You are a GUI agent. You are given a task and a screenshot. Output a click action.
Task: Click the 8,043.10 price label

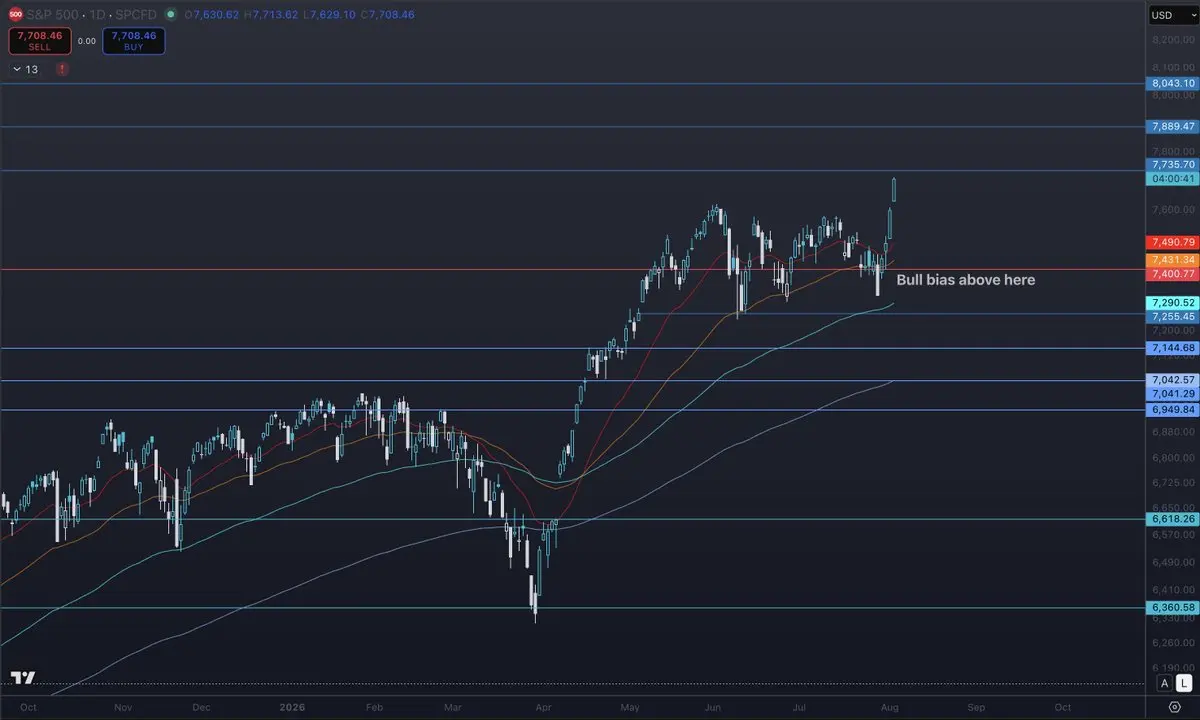pos(1173,84)
